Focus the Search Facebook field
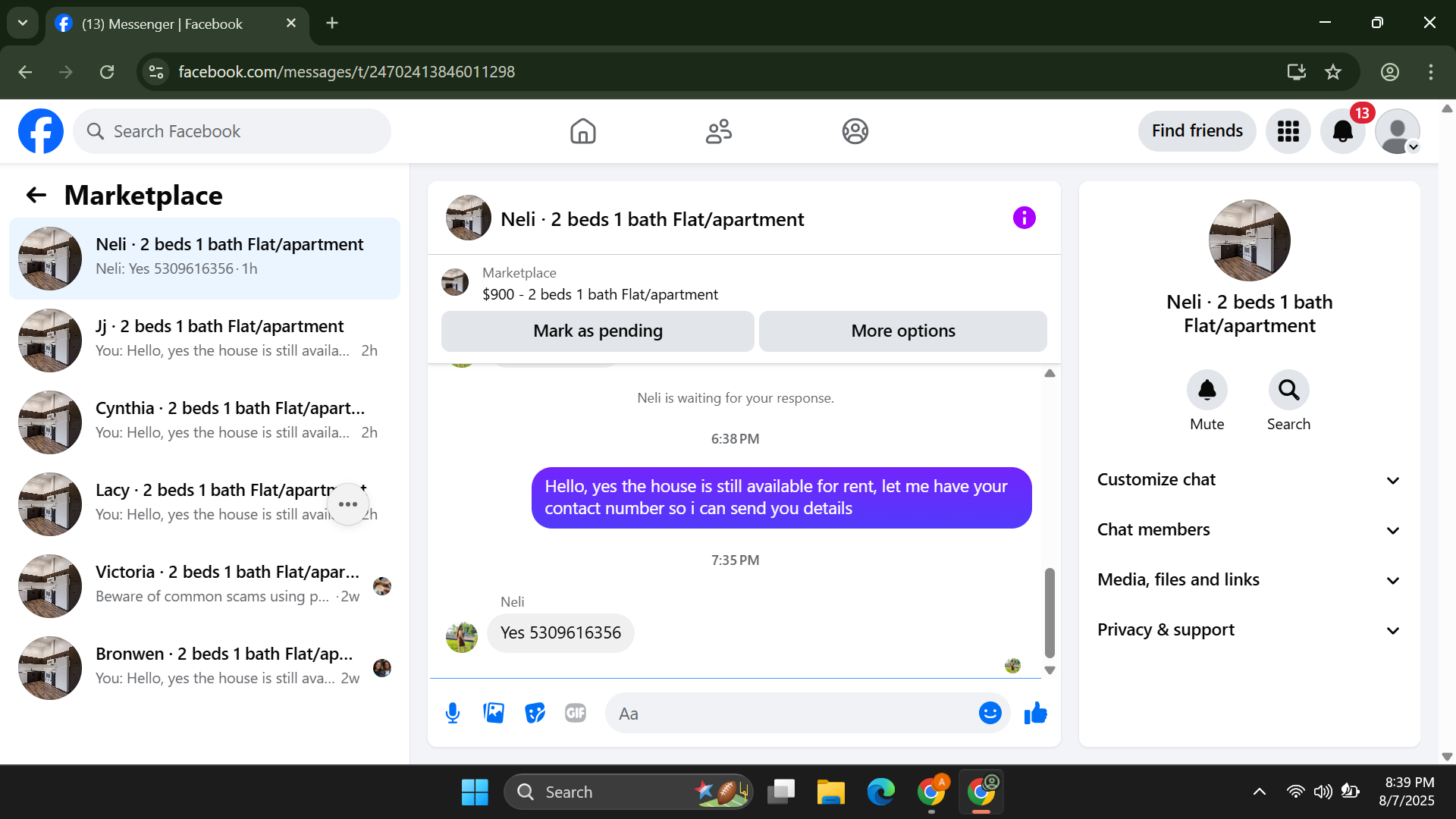The image size is (1456, 819). tap(232, 131)
